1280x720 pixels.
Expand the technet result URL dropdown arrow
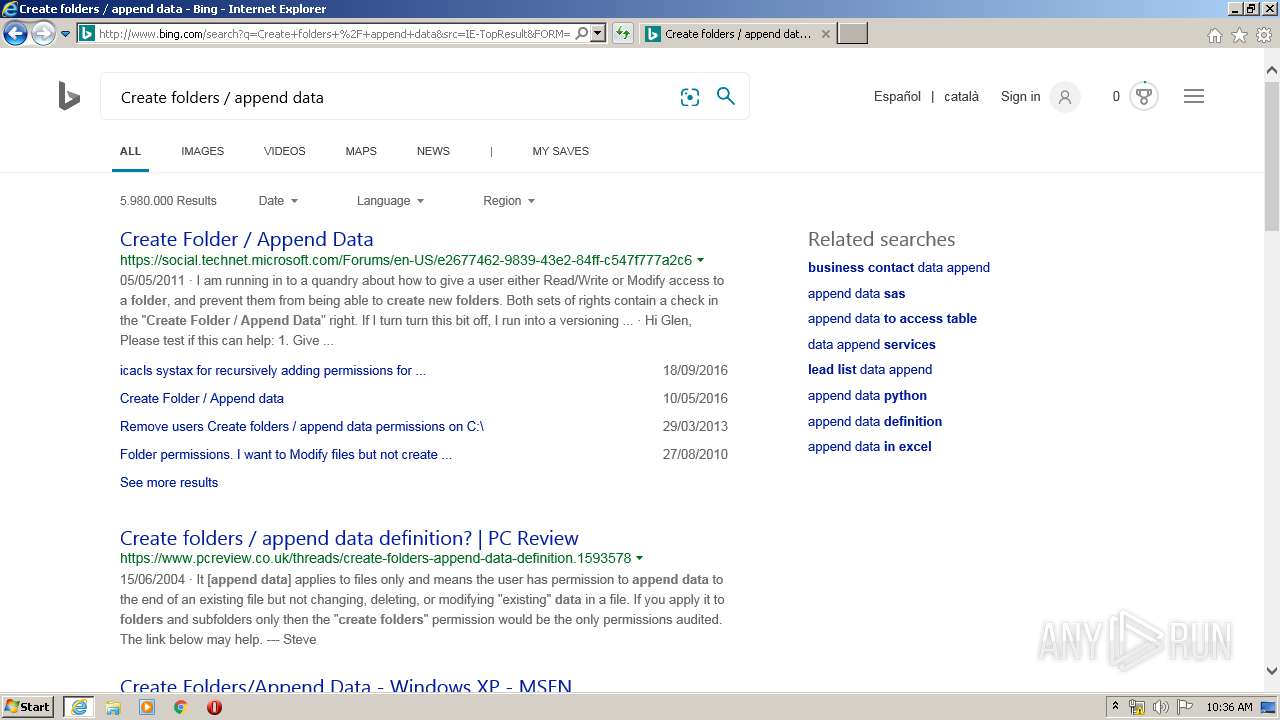pyautogui.click(x=700, y=260)
